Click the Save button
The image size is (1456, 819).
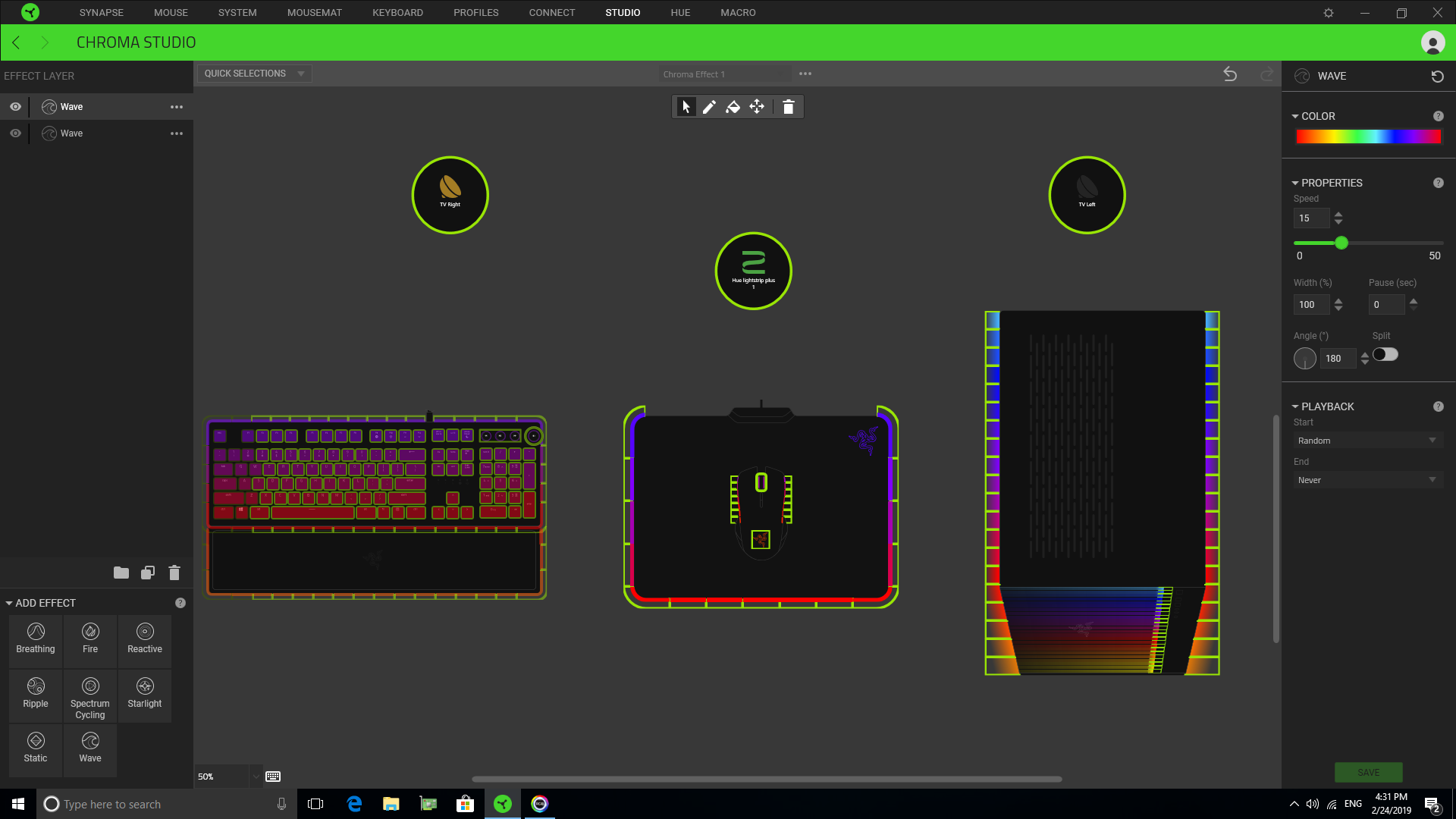tap(1368, 772)
